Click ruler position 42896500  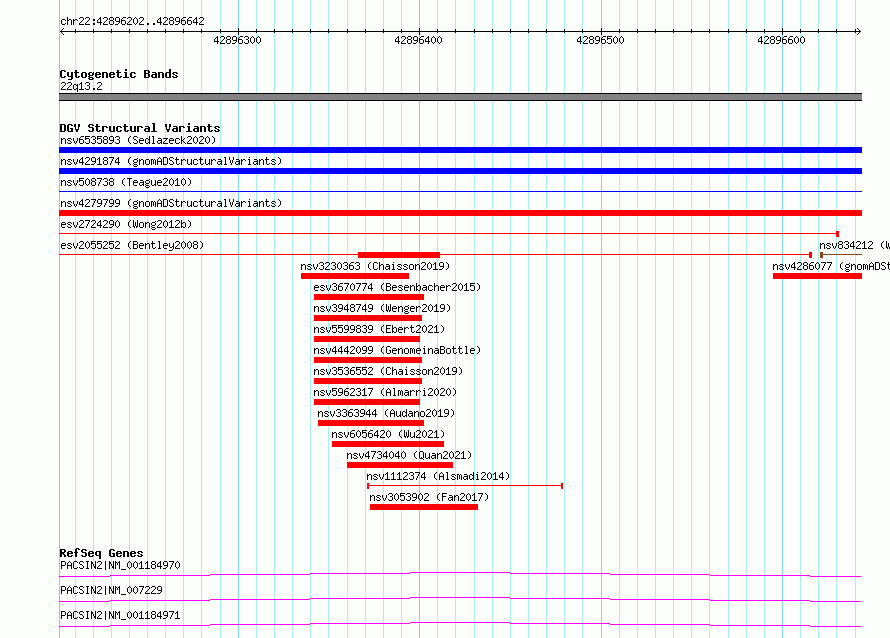click(x=600, y=40)
